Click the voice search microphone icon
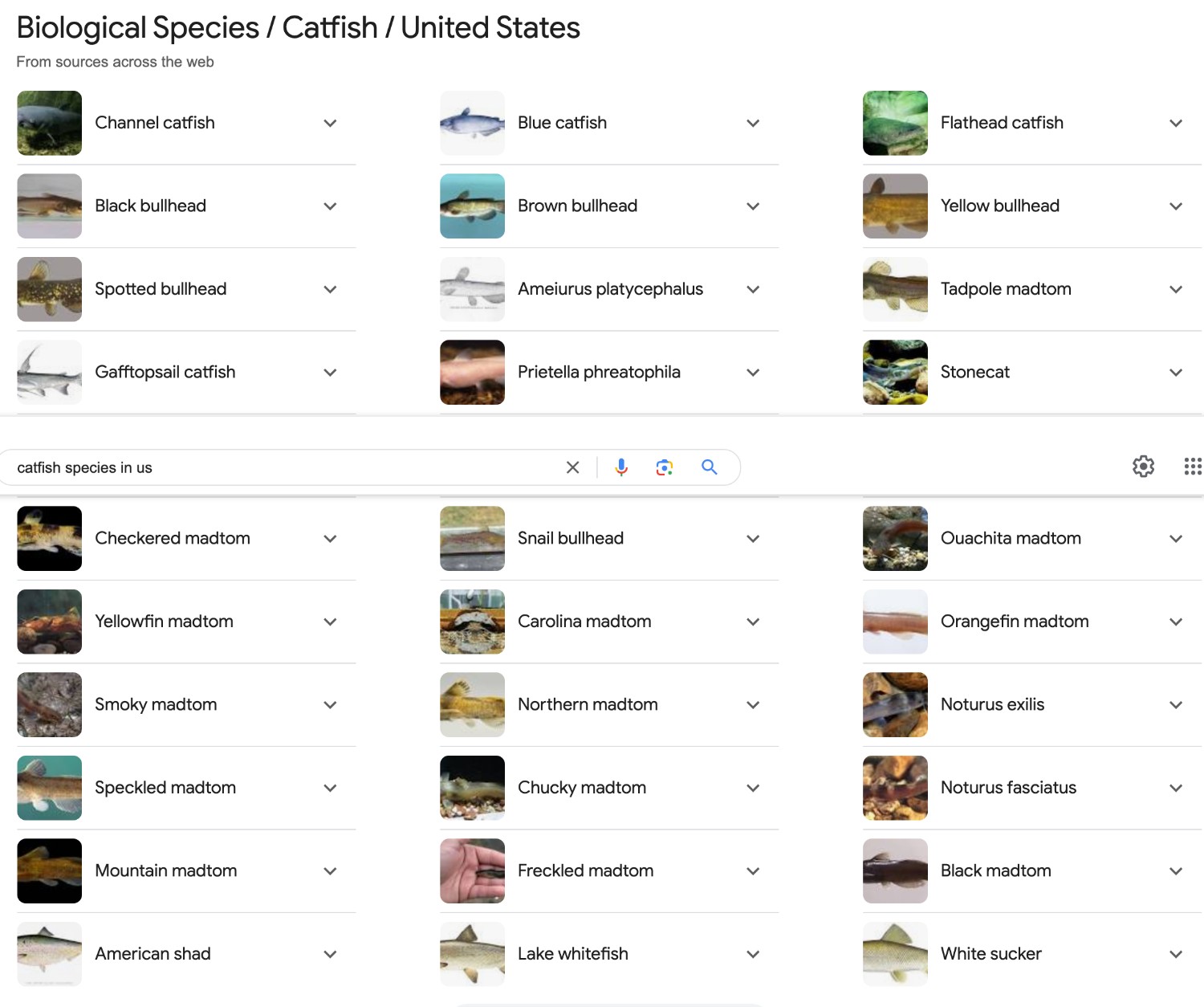This screenshot has height=1007, width=1204. (620, 467)
